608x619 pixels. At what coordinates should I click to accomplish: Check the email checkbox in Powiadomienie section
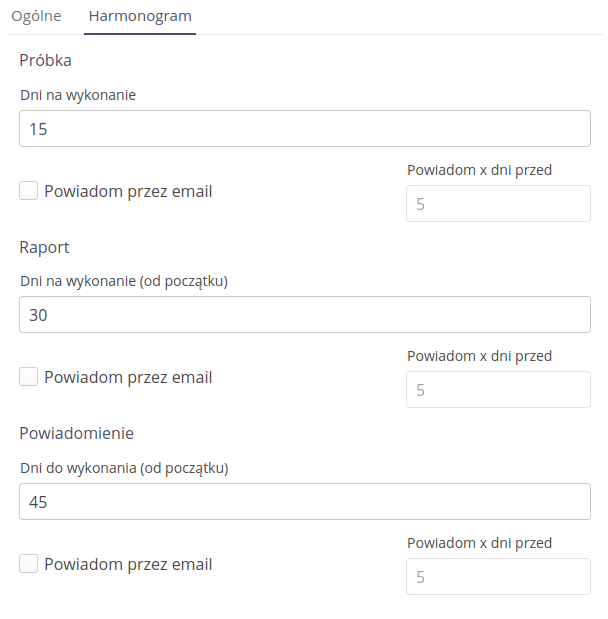point(29,563)
